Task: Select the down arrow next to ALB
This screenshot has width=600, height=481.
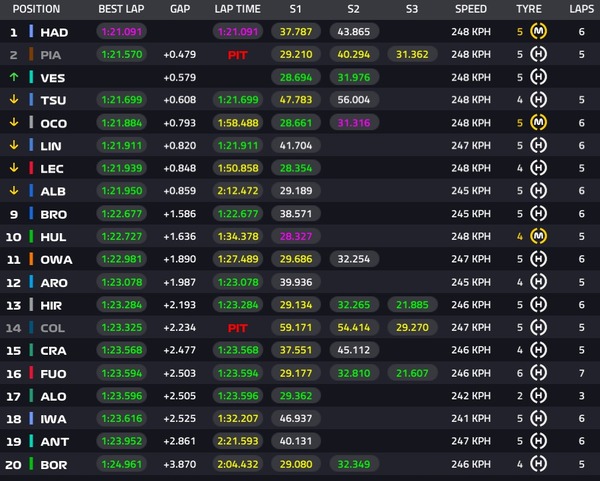Action: coord(13,191)
